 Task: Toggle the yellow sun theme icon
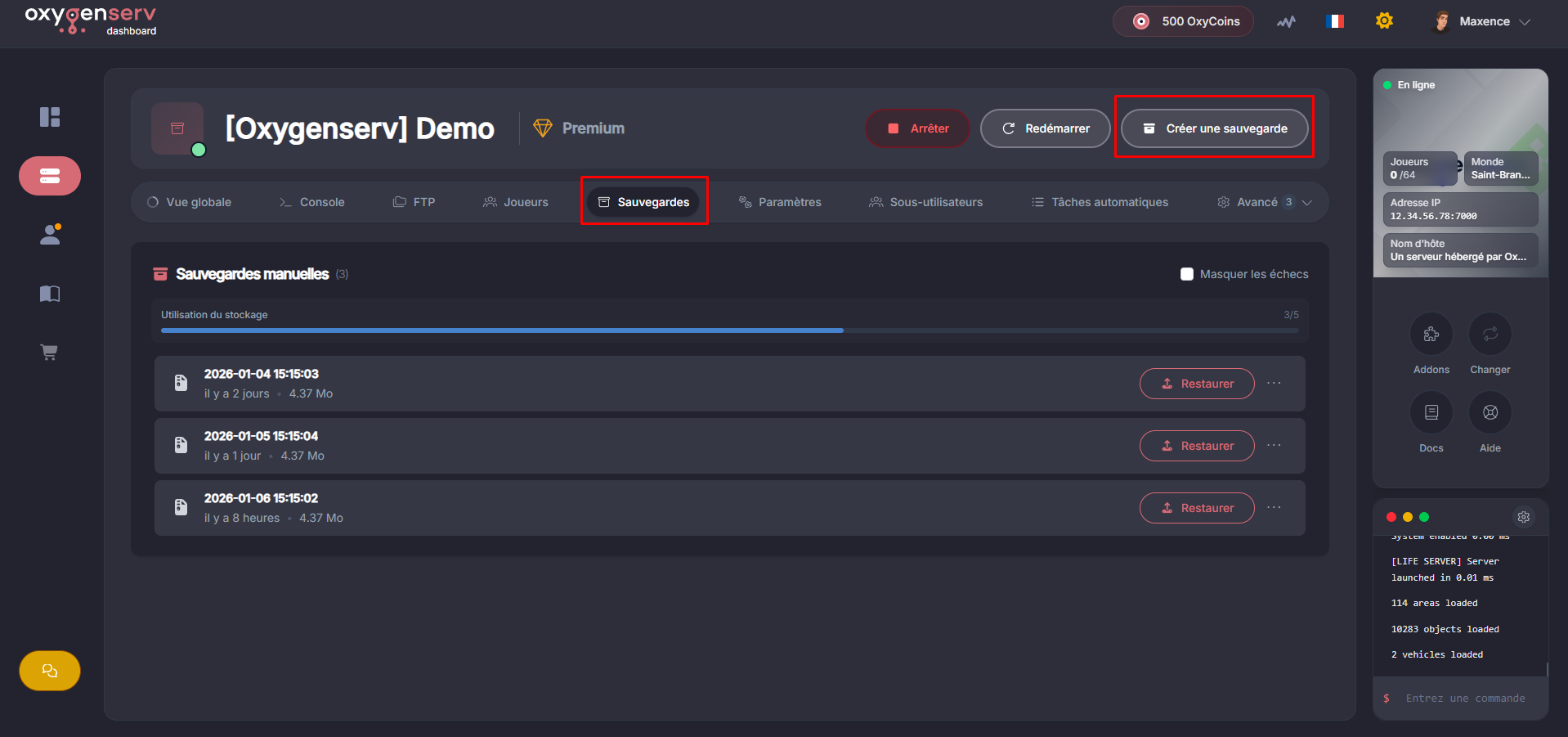coord(1384,21)
